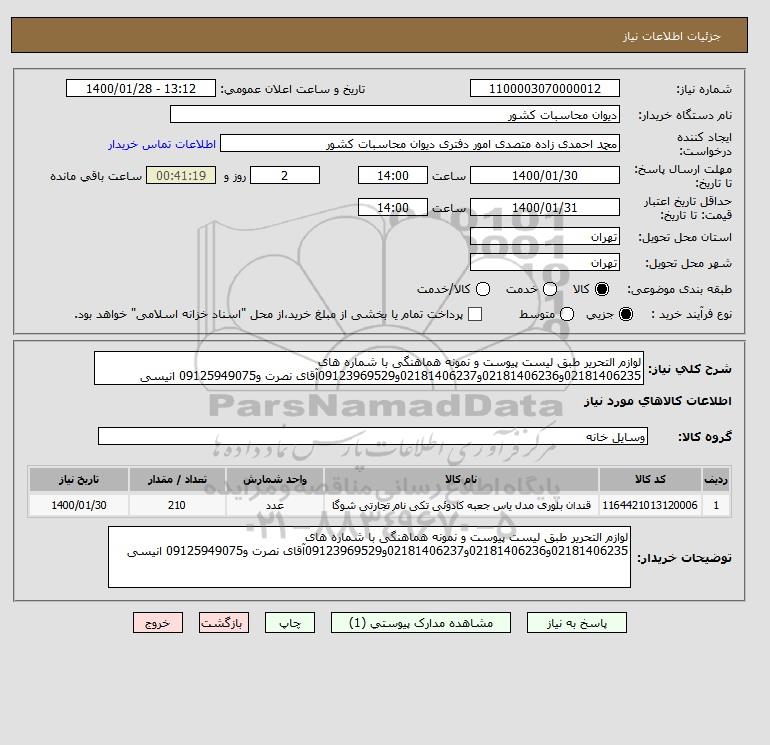Select the متوسط purchase type radio
This screenshot has height=745, width=770.
[x=567, y=314]
